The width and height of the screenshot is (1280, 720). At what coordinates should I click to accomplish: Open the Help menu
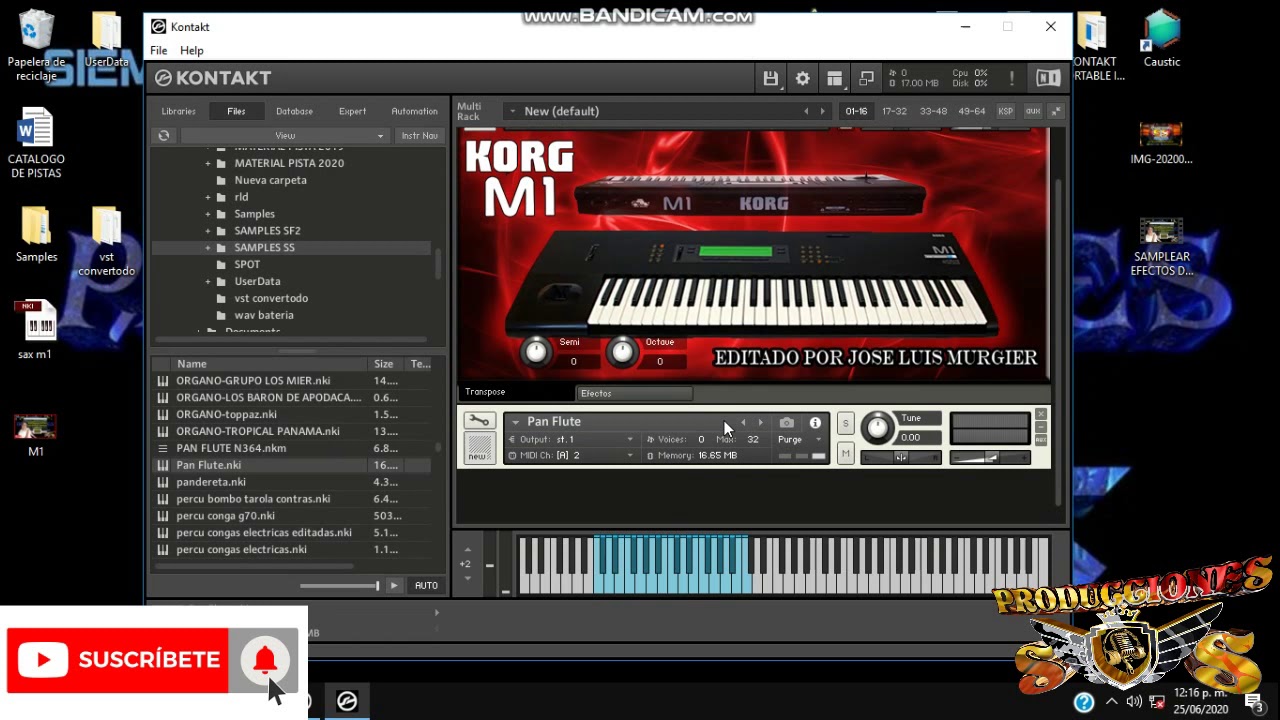point(191,50)
